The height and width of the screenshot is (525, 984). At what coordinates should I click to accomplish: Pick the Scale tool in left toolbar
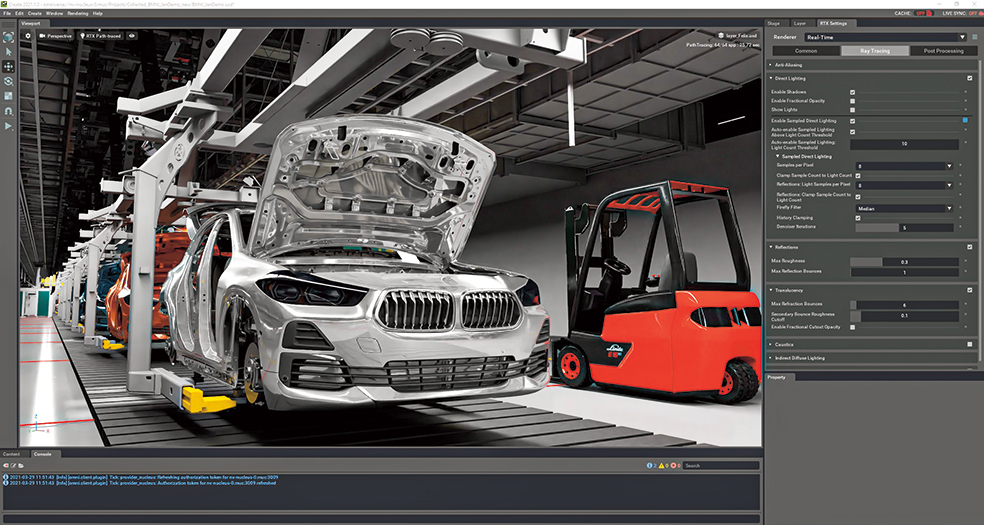(8, 96)
